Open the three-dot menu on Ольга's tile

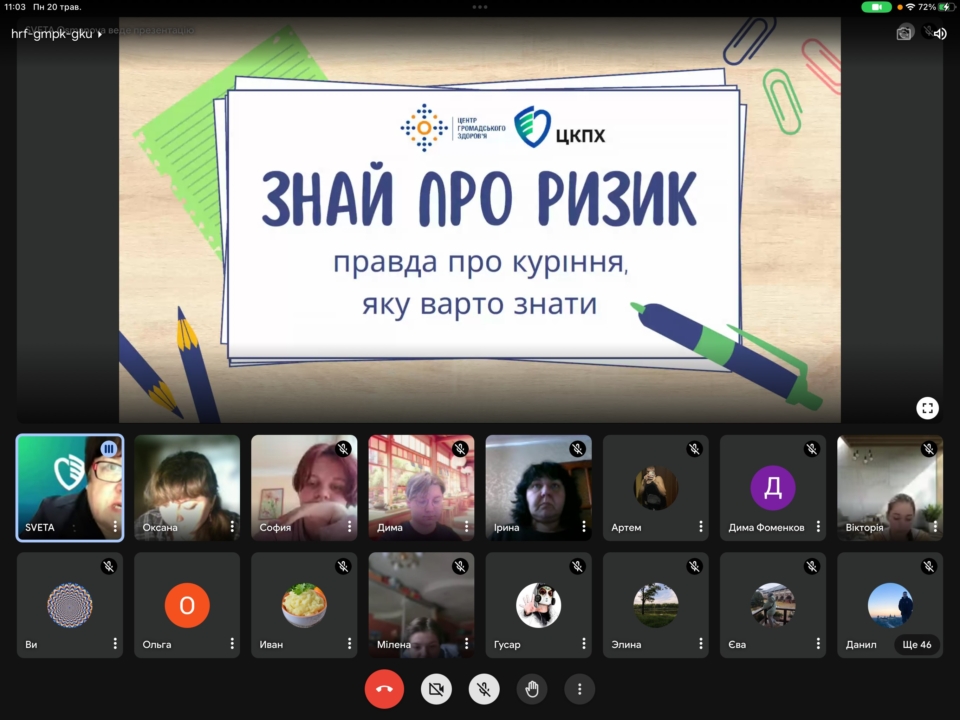232,644
